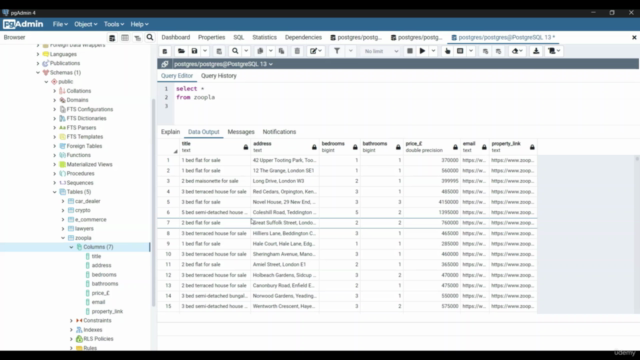The height and width of the screenshot is (360, 640).
Task: Open the Messages tab
Action: (241, 132)
